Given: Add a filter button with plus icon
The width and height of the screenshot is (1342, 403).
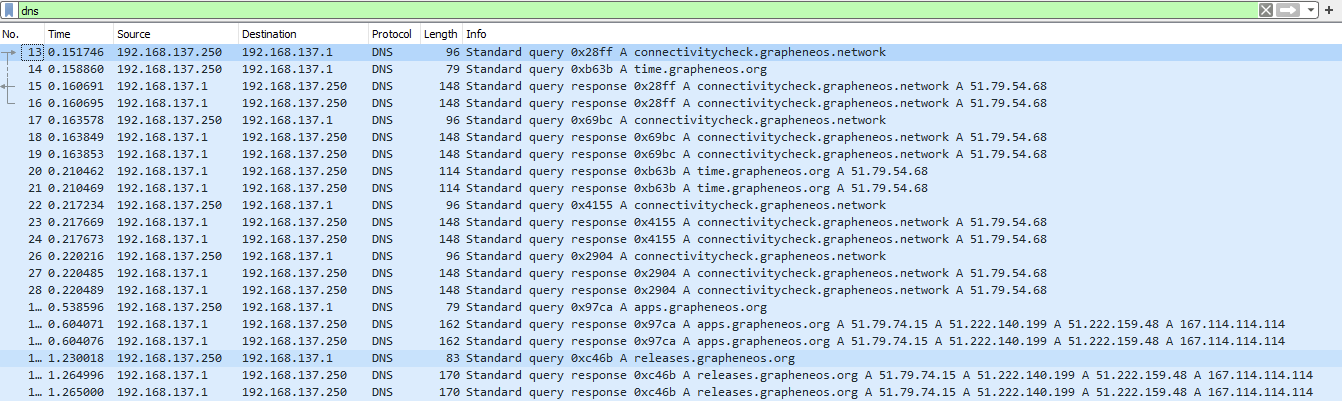Looking at the screenshot, I should (1328, 10).
